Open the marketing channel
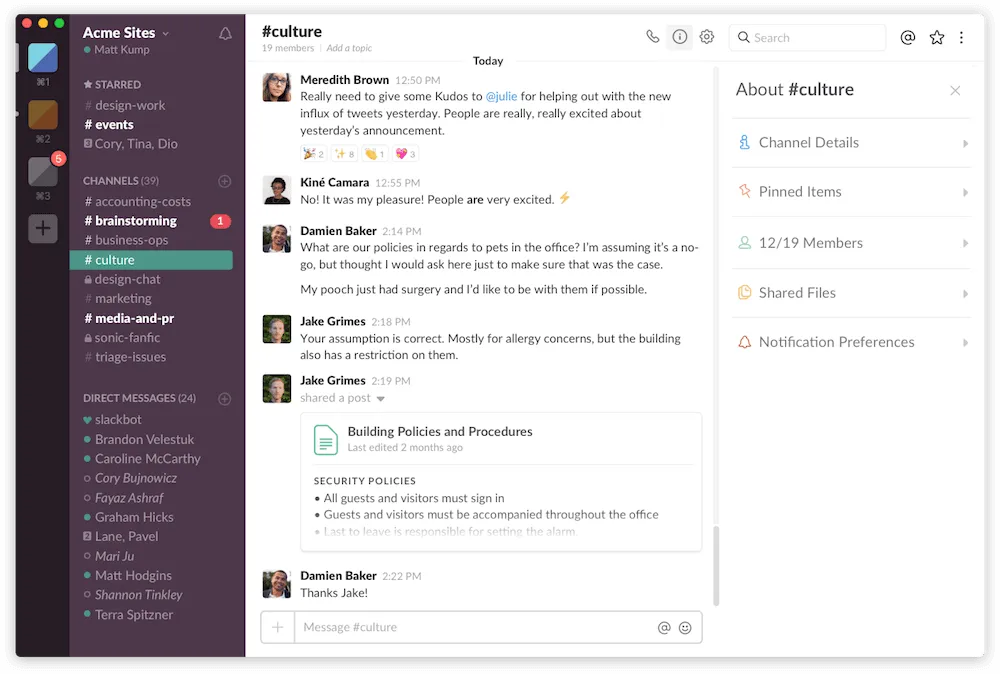1000x674 pixels. [x=118, y=298]
